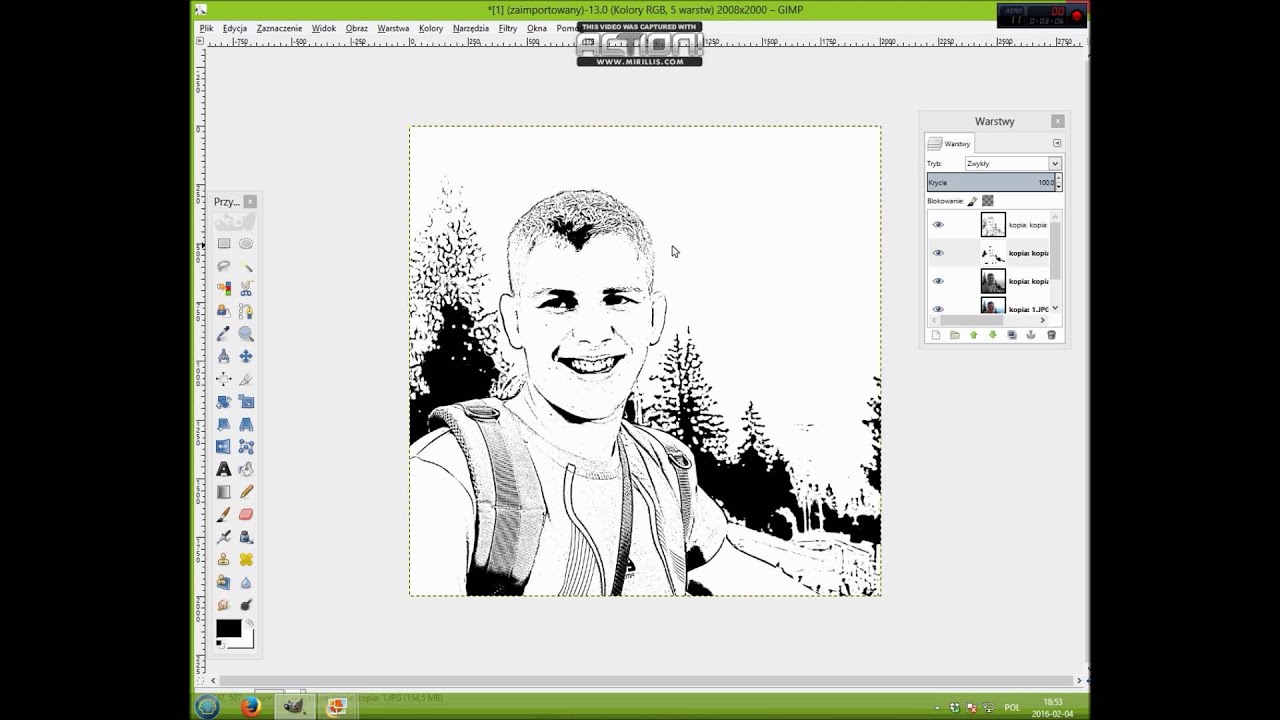Viewport: 1280px width, 720px height.
Task: Select the Bucket Fill tool
Action: pos(246,469)
